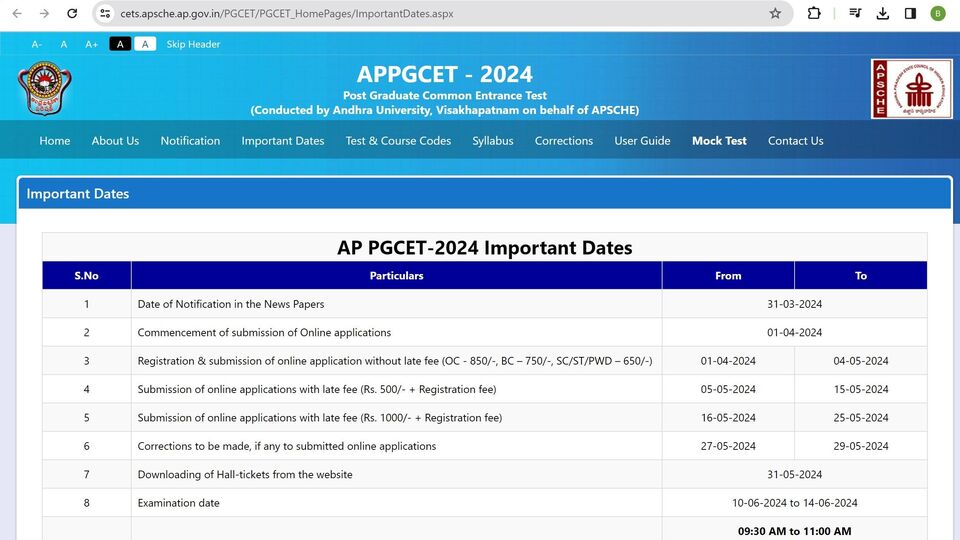The height and width of the screenshot is (540, 960).
Task: Switch to black contrast theme swatch
Action: (120, 44)
